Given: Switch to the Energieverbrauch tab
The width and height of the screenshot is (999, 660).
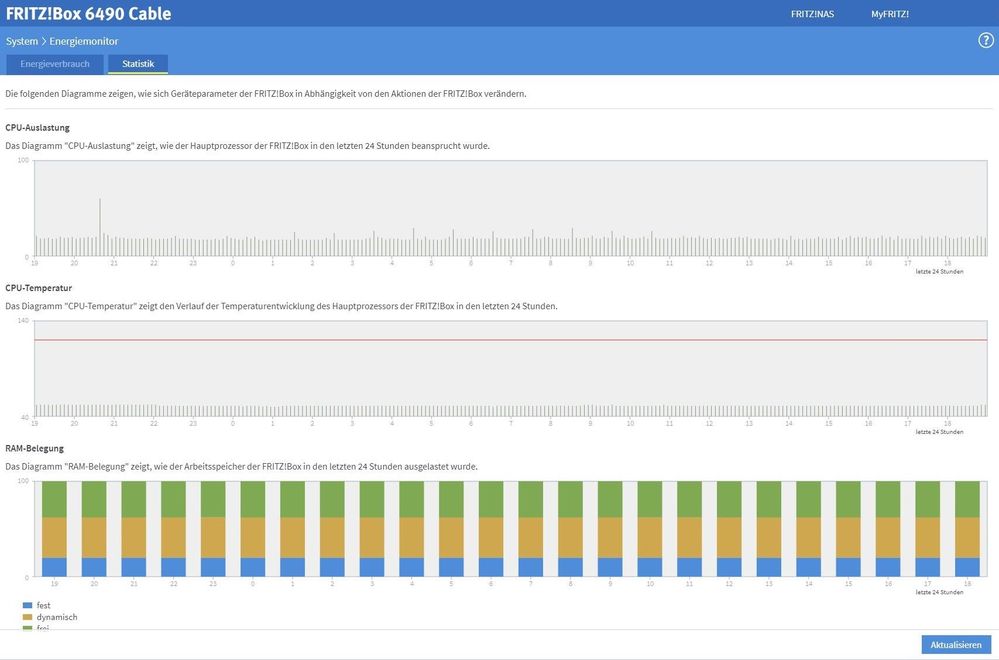Looking at the screenshot, I should click(x=55, y=64).
